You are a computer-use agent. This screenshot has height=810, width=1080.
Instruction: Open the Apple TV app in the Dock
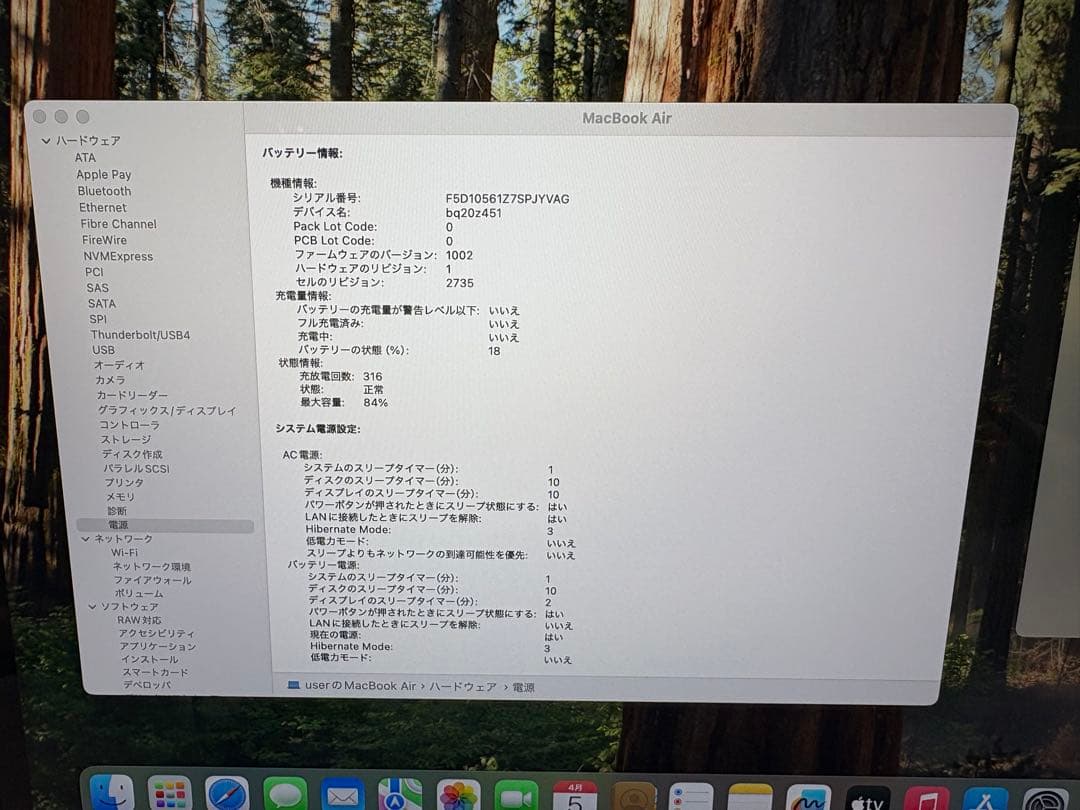coord(867,800)
